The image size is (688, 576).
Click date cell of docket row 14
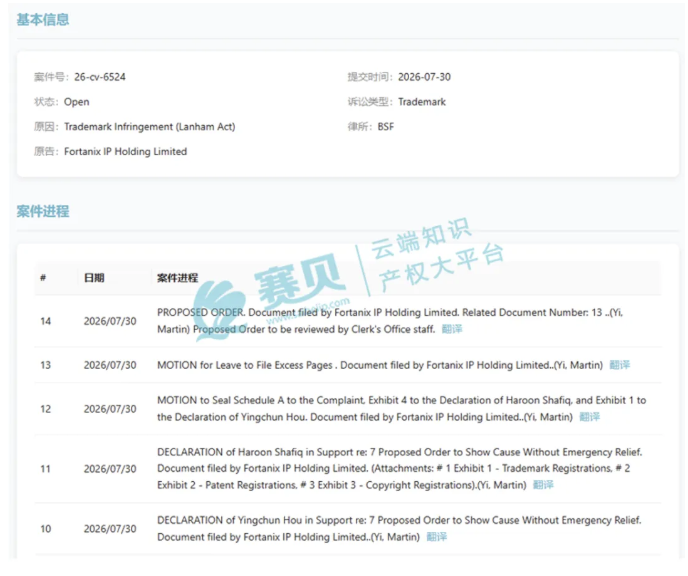(110, 321)
